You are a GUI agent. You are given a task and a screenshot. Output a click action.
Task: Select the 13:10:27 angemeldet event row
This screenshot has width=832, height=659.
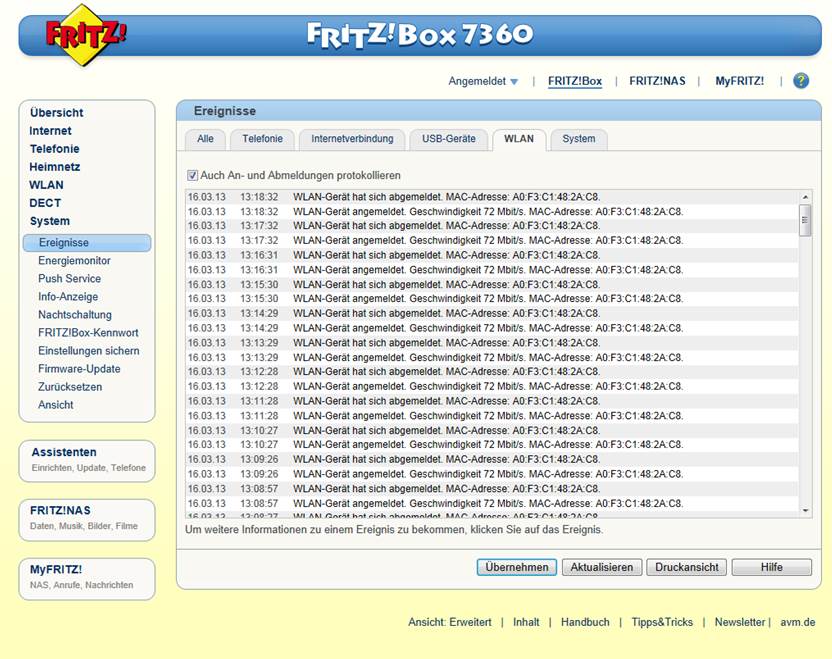click(x=492, y=445)
